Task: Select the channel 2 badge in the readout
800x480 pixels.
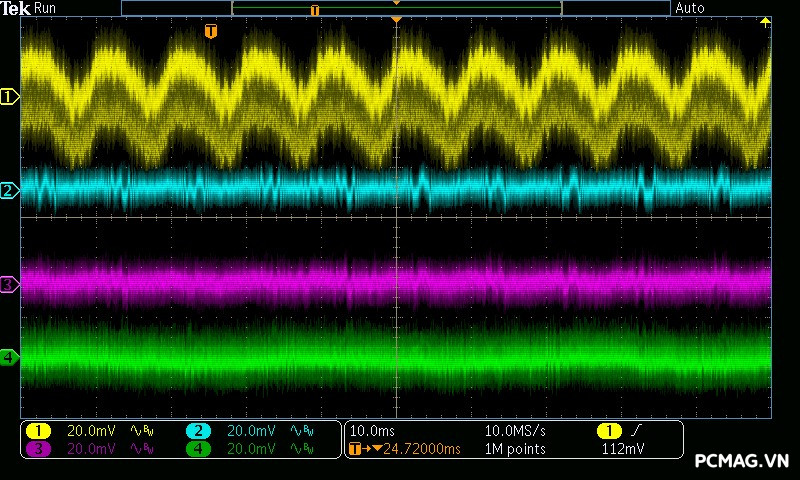Action: [x=198, y=431]
